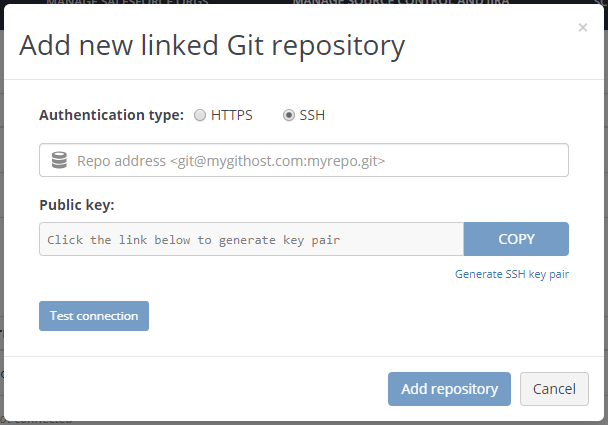Image resolution: width=608 pixels, height=425 pixels.
Task: Cancel the add repository dialog
Action: (x=554, y=389)
